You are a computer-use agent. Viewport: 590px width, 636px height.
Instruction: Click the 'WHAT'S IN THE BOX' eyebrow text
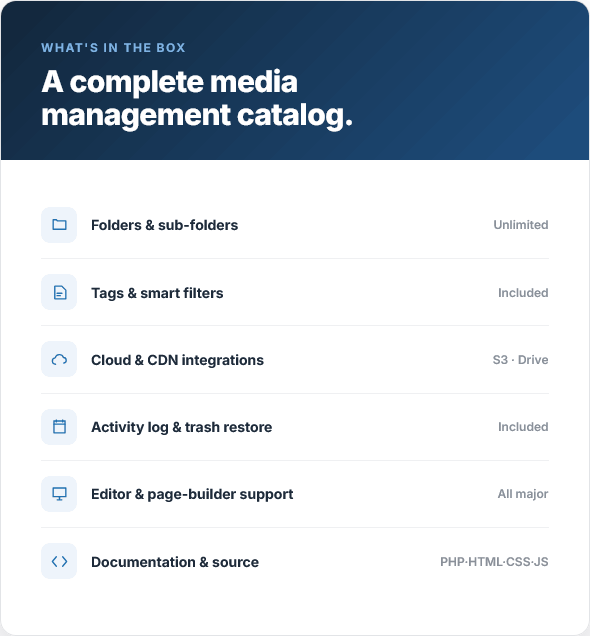[x=113, y=48]
